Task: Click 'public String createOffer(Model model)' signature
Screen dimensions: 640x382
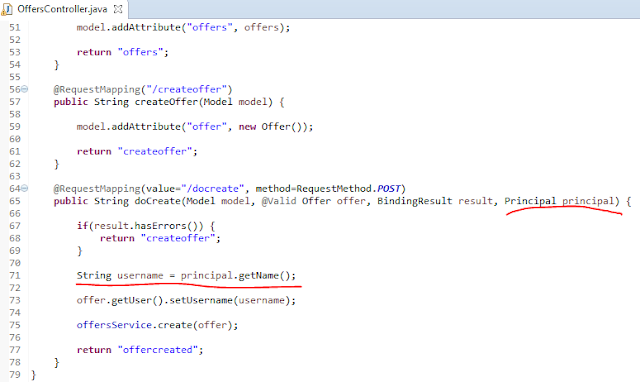Action: click(x=163, y=102)
